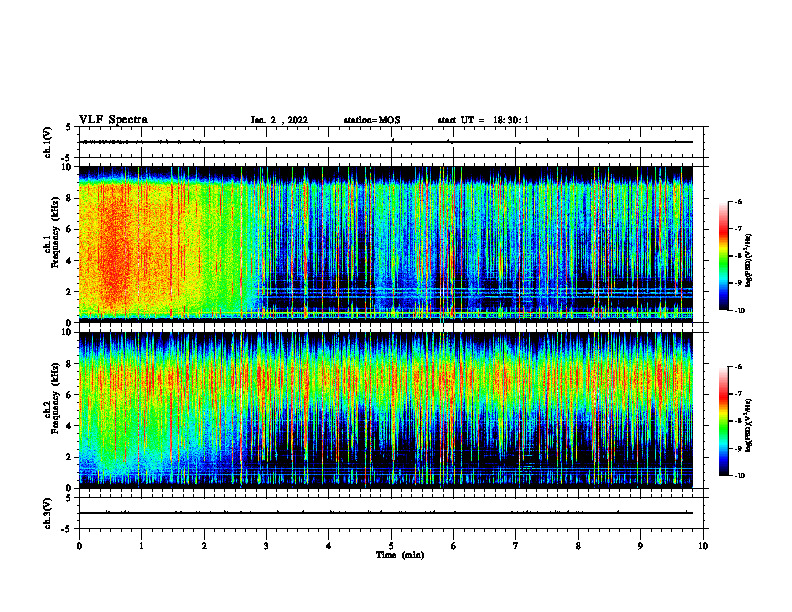Image resolution: width=792 pixels, height=612 pixels.
Task: Click the "0" time axis tick label
Action: click(x=79, y=546)
